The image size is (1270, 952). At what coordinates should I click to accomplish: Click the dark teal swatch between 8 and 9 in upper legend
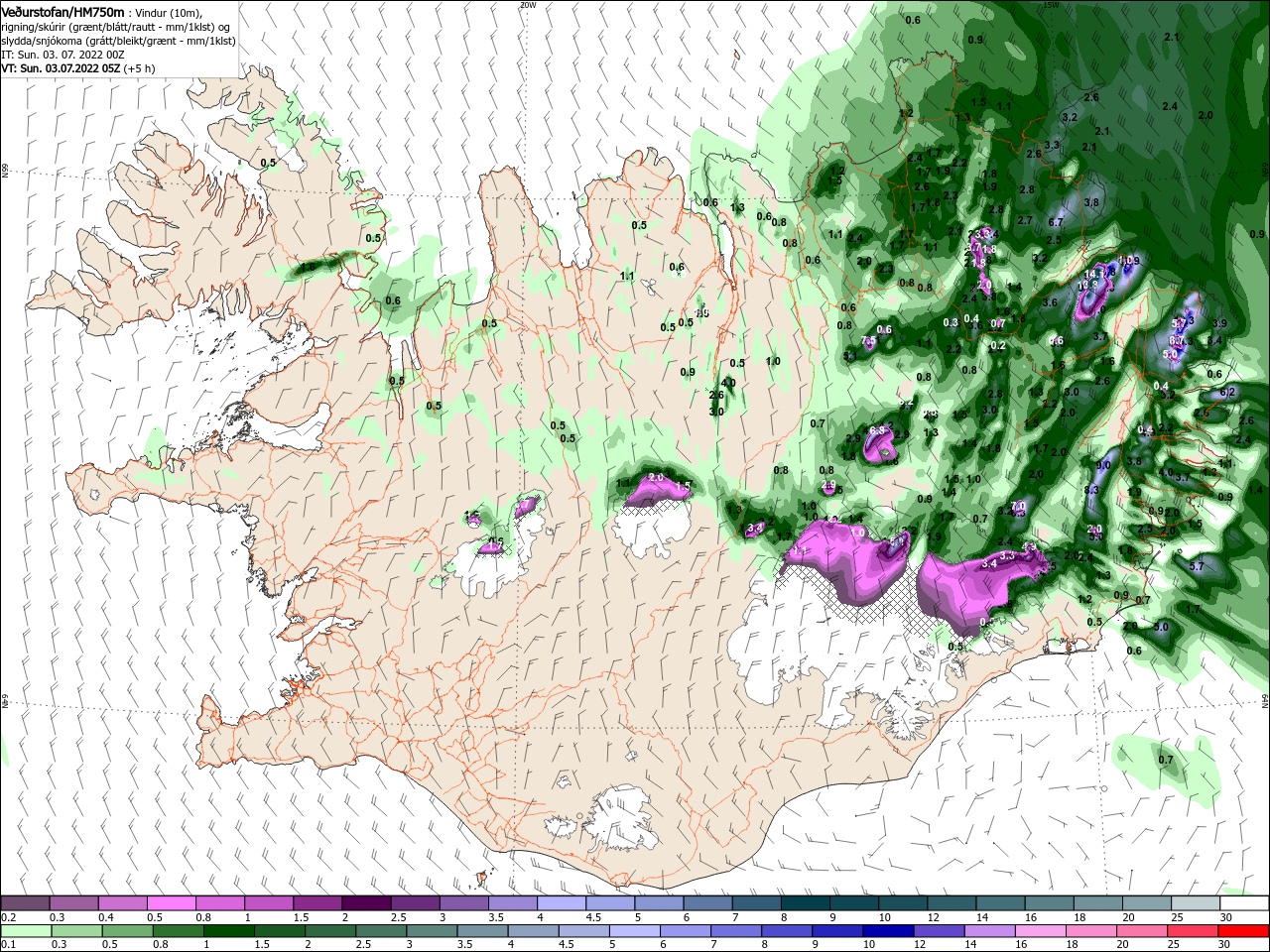(x=805, y=903)
